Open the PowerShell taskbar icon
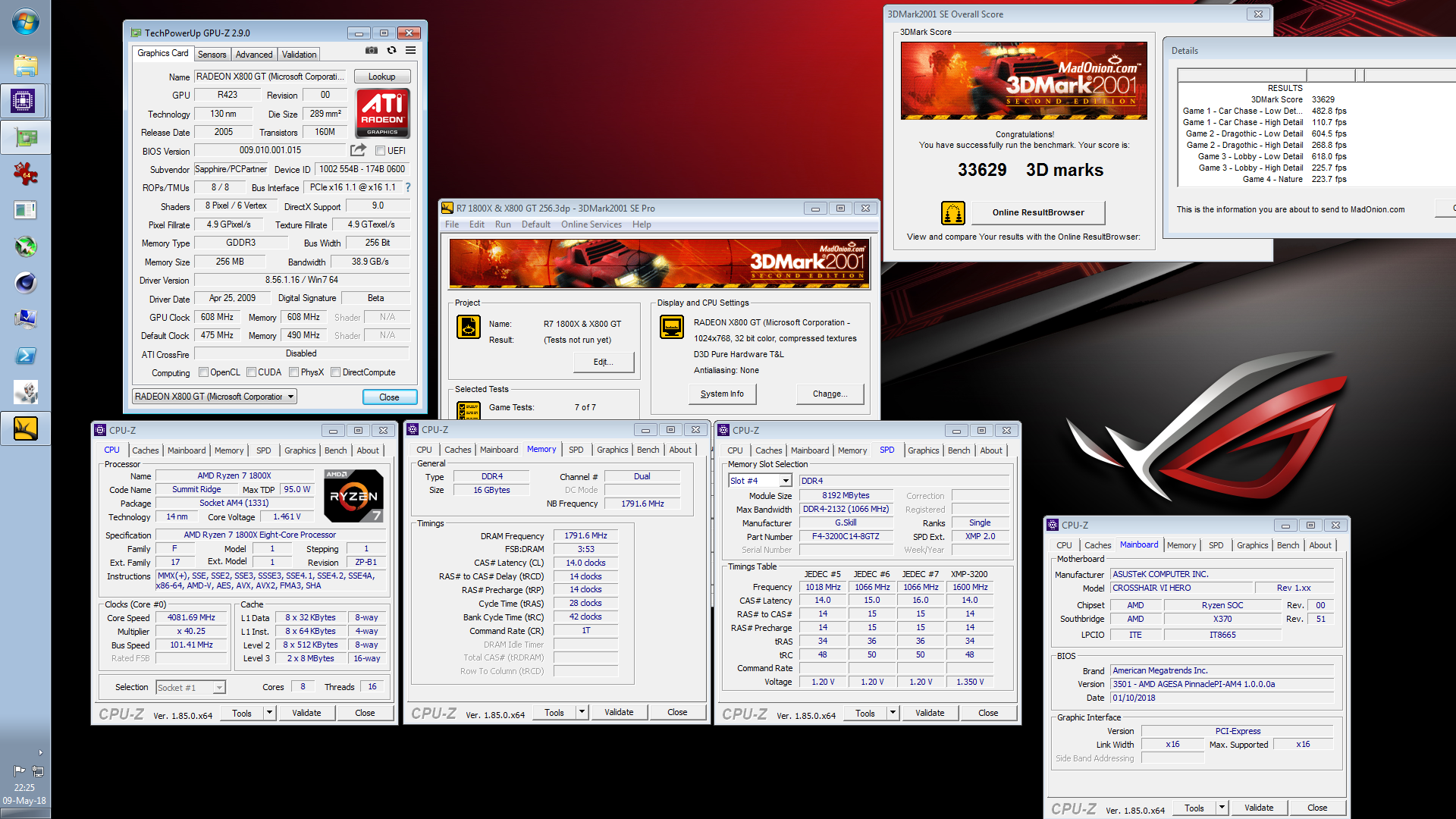This screenshot has width=1456, height=819. point(25,356)
